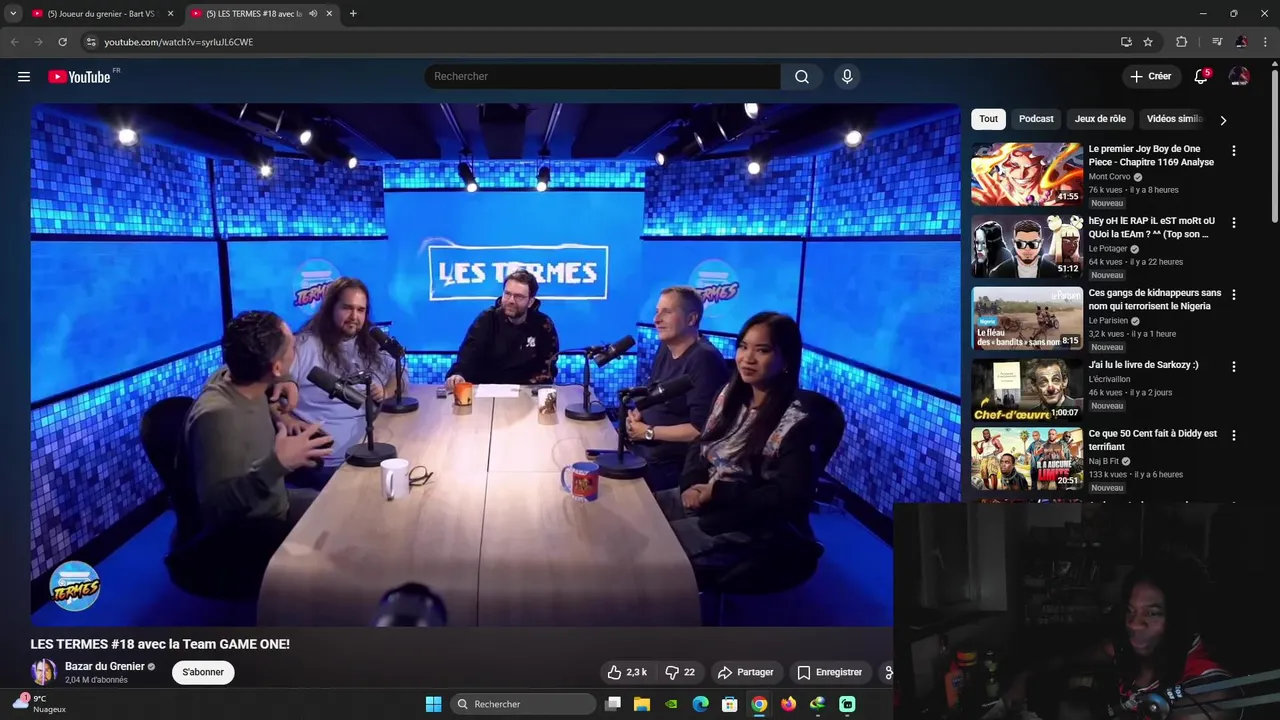Open the Bazar du Grenier channel name
The height and width of the screenshot is (720, 1280).
pyautogui.click(x=105, y=667)
